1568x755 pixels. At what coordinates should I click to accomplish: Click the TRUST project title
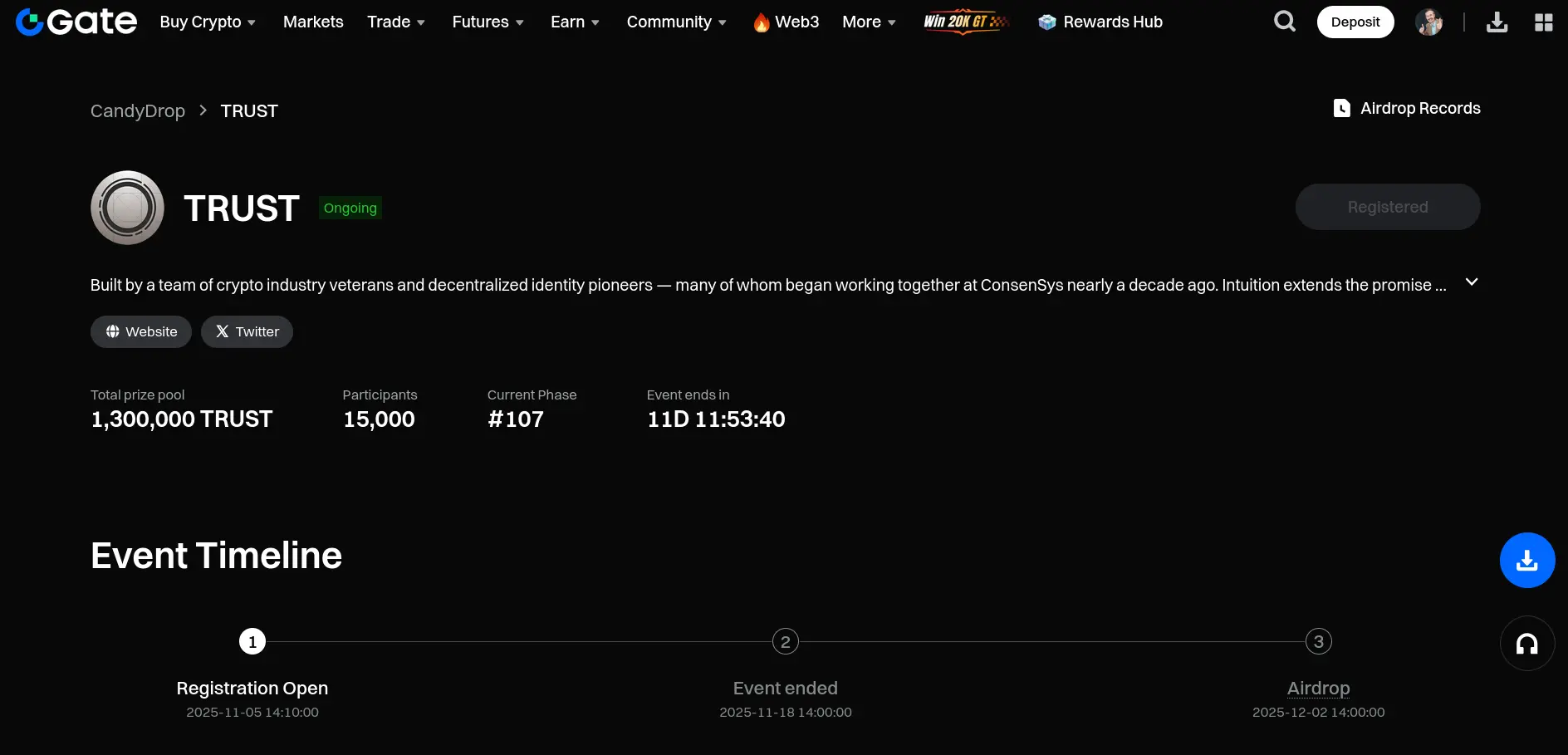point(242,208)
